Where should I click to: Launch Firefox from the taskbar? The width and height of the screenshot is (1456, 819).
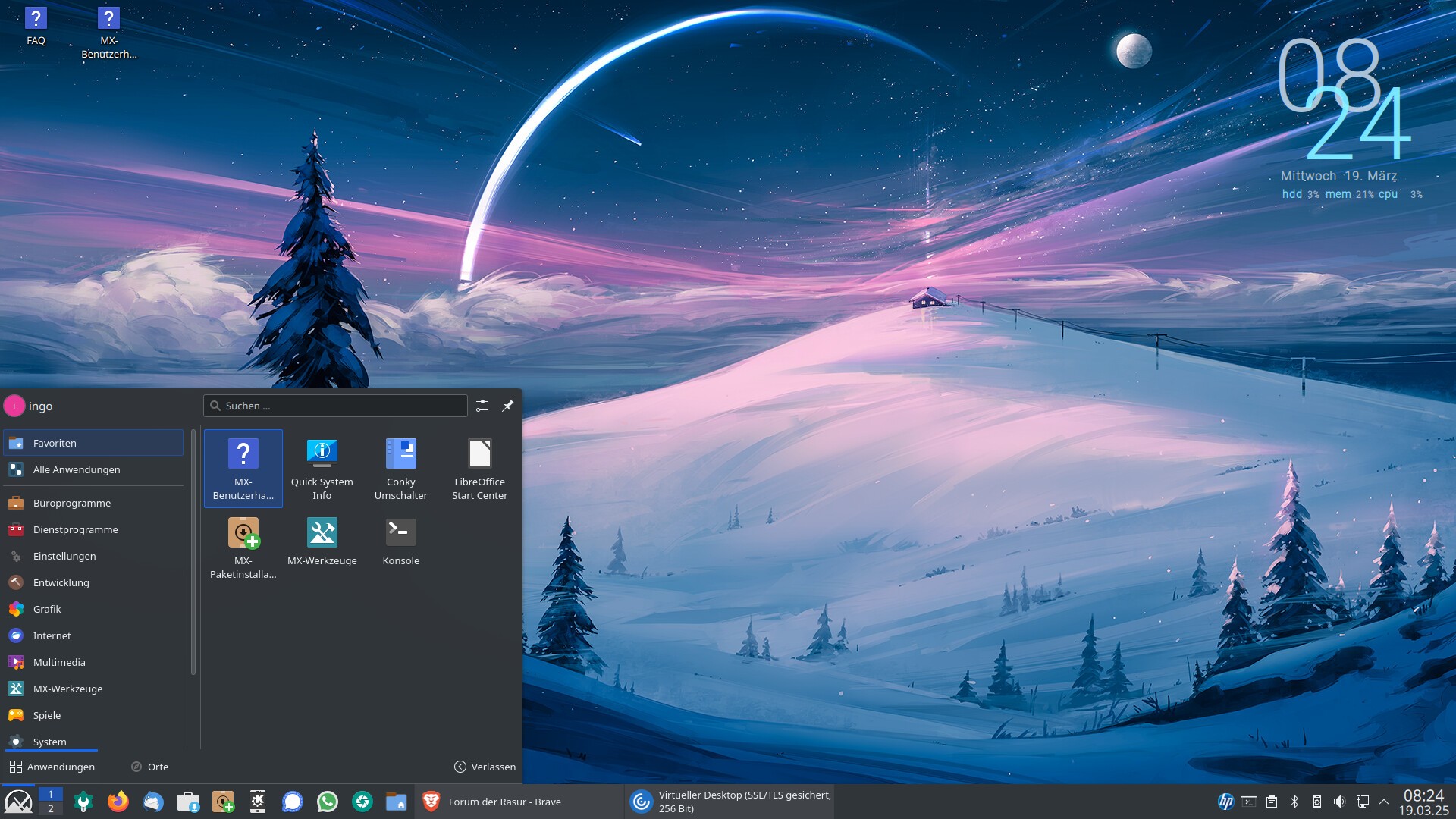pos(118,802)
